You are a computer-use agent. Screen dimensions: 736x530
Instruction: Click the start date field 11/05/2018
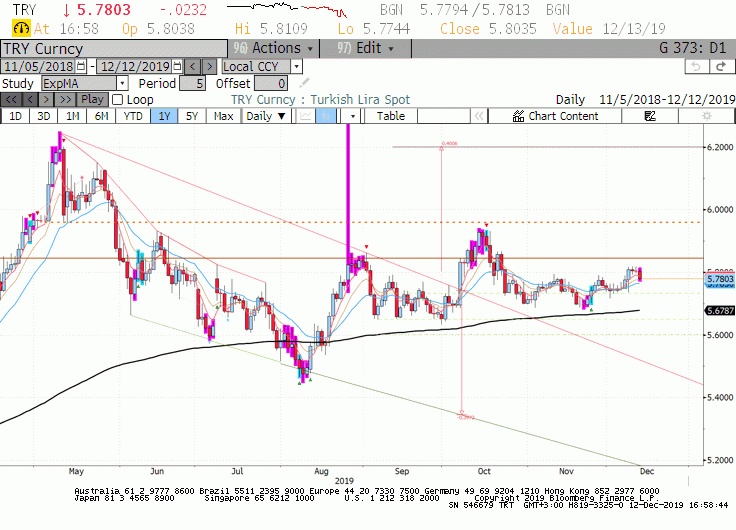point(39,66)
